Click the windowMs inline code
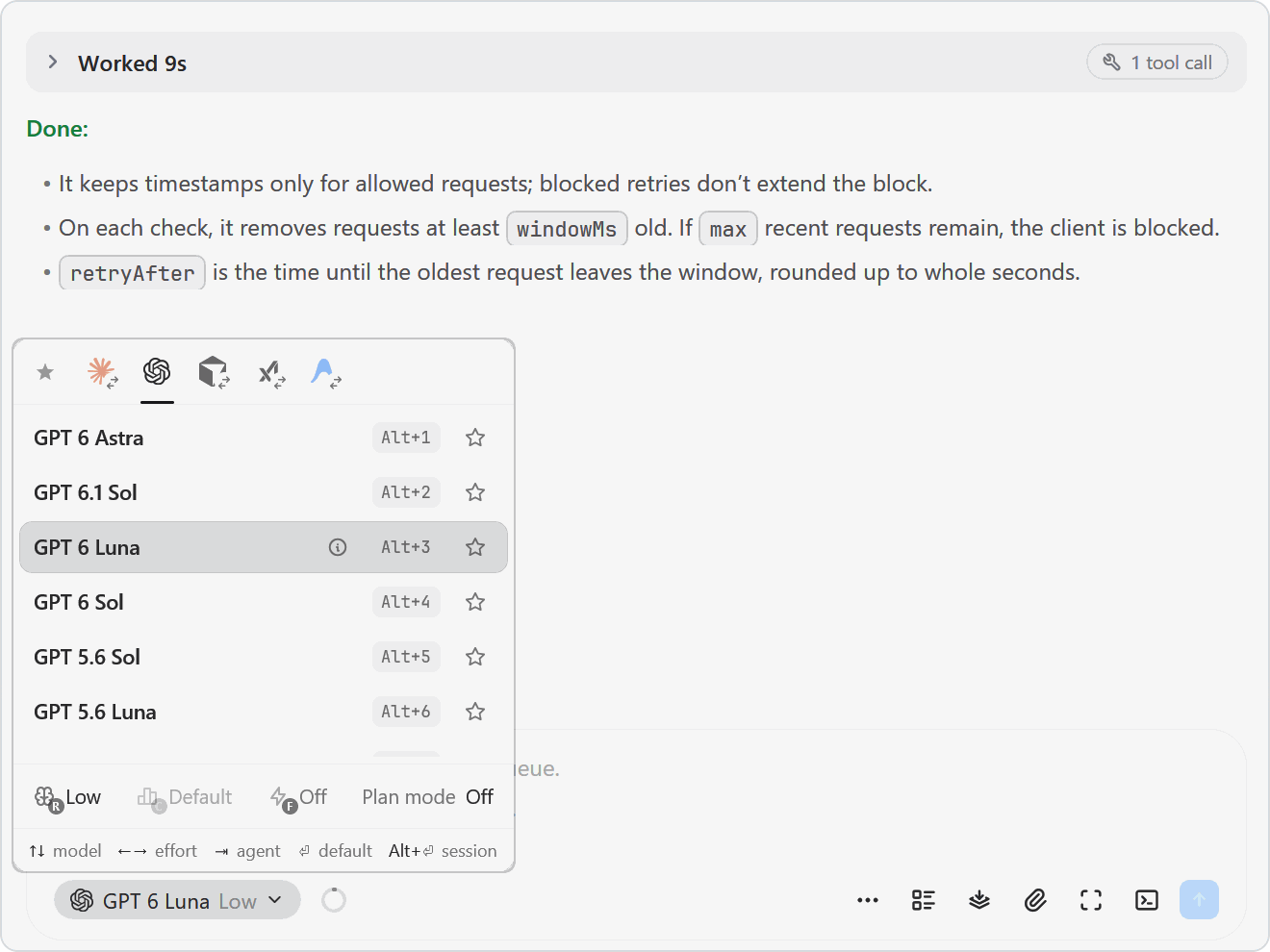The height and width of the screenshot is (952, 1270). (567, 229)
